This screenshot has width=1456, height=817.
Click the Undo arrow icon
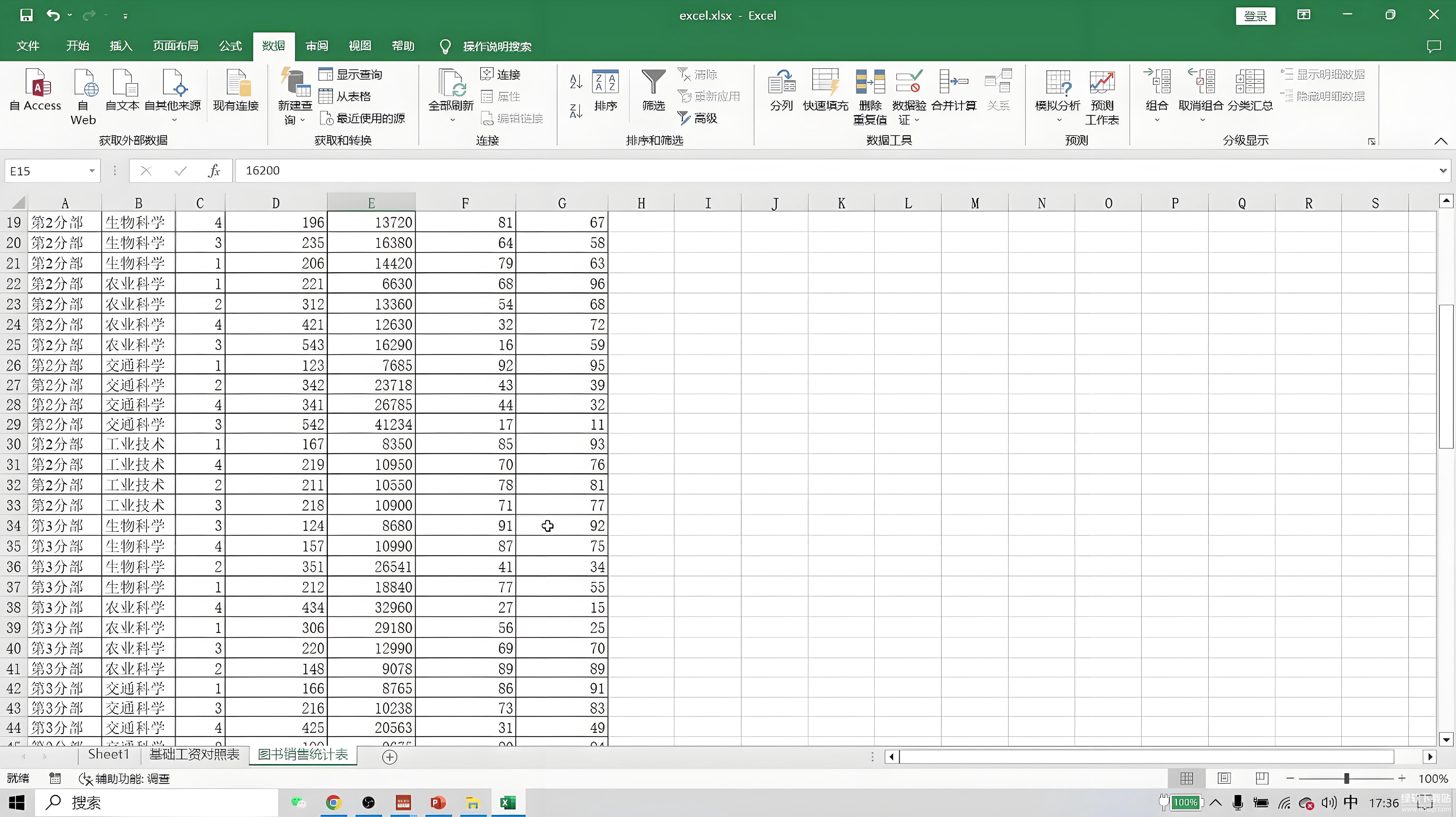[x=53, y=15]
